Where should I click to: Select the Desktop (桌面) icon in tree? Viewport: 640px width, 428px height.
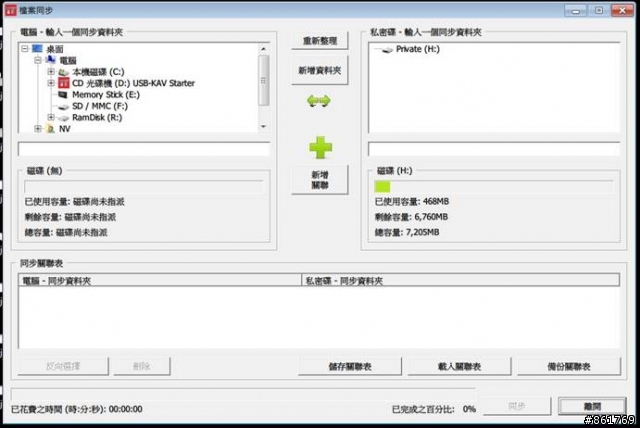click(x=38, y=49)
